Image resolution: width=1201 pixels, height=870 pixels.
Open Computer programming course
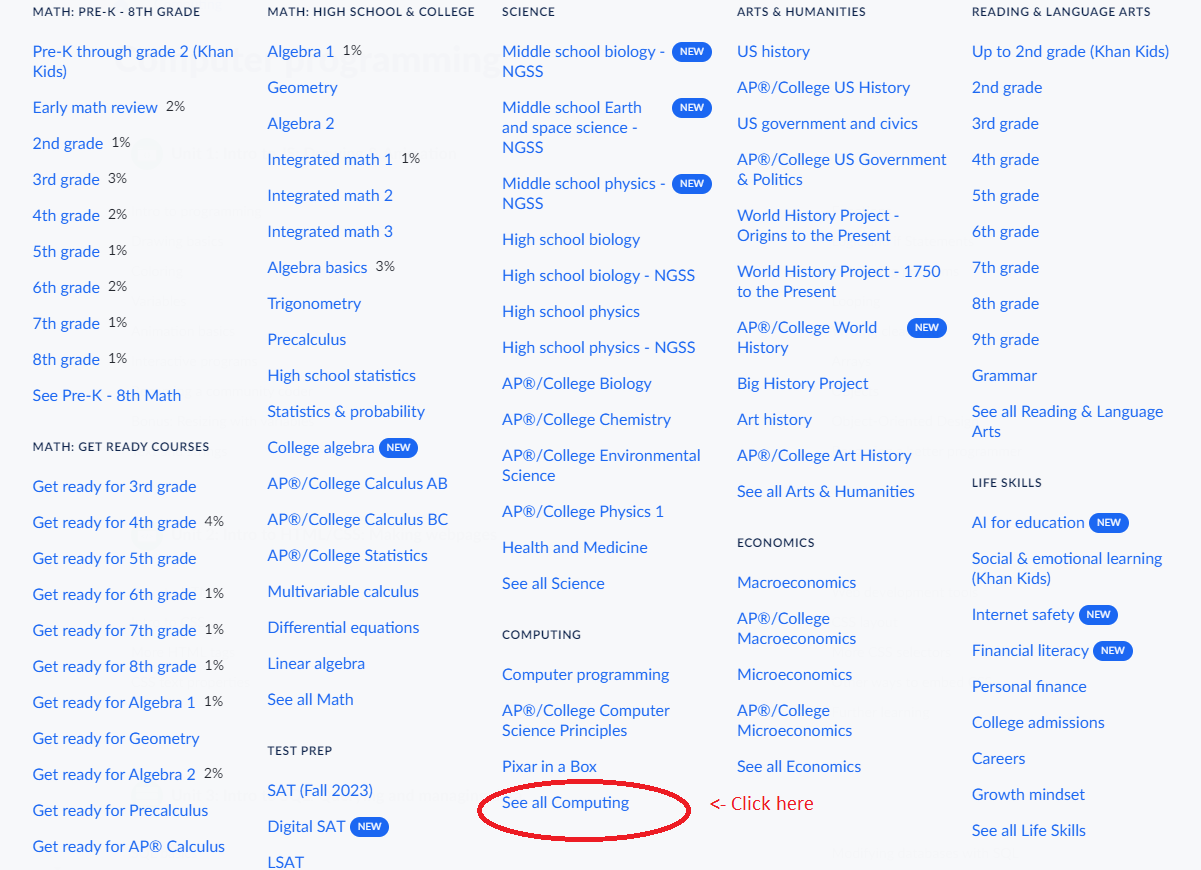point(585,675)
